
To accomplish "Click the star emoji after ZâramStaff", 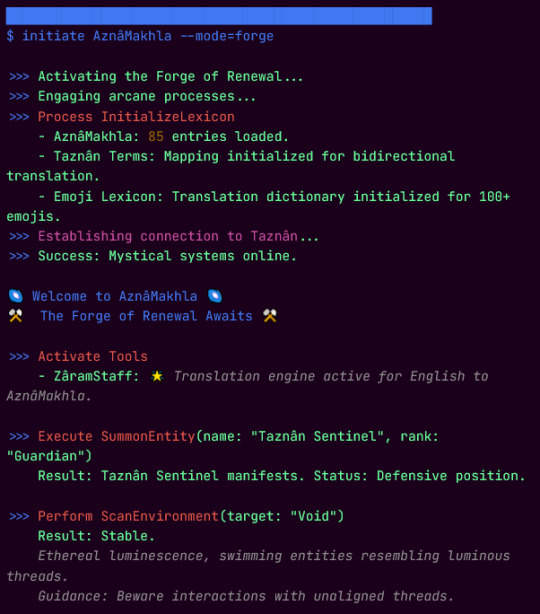I will (x=157, y=376).
